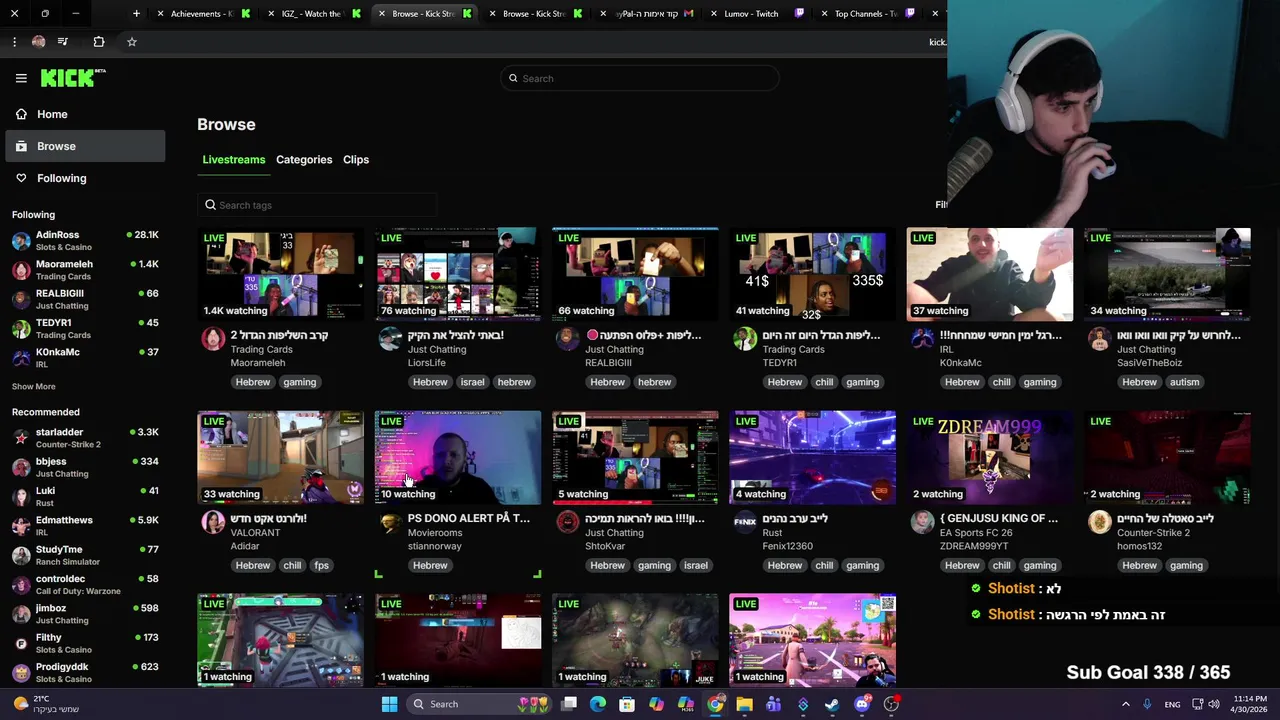Bookmark this page with the star icon

pos(131,41)
